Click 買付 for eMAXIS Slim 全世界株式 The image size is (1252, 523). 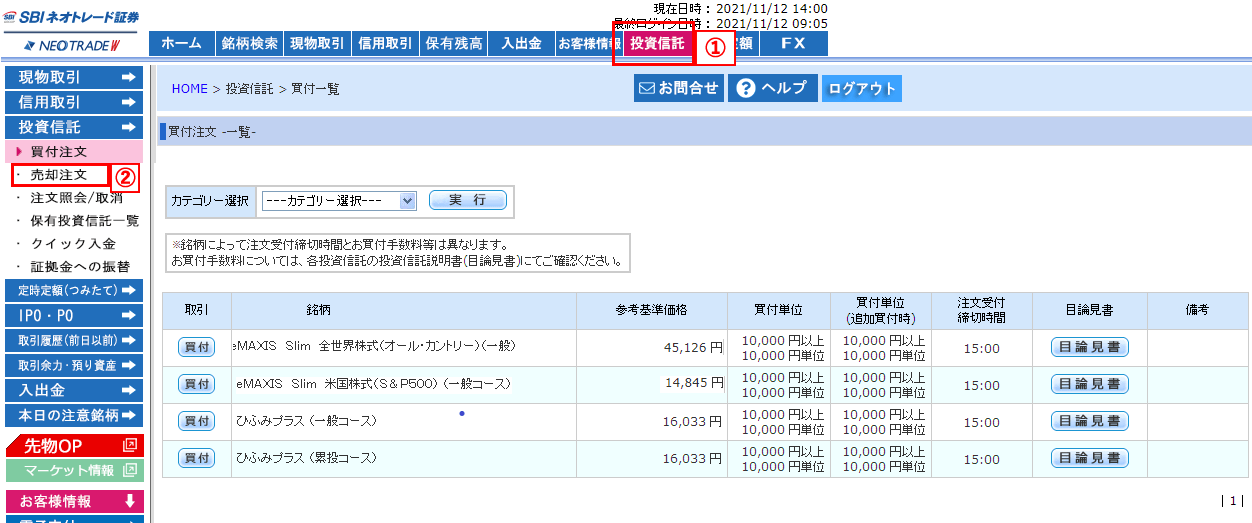pyautogui.click(x=196, y=347)
